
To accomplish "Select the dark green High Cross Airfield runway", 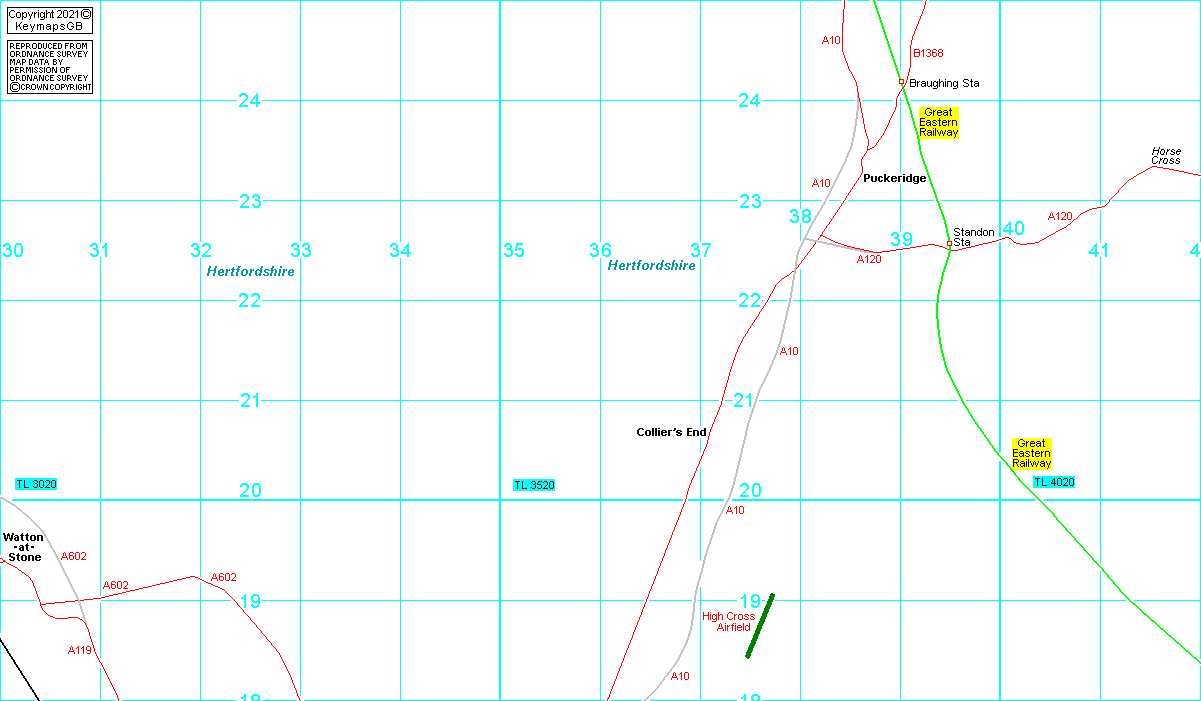I will click(760, 626).
